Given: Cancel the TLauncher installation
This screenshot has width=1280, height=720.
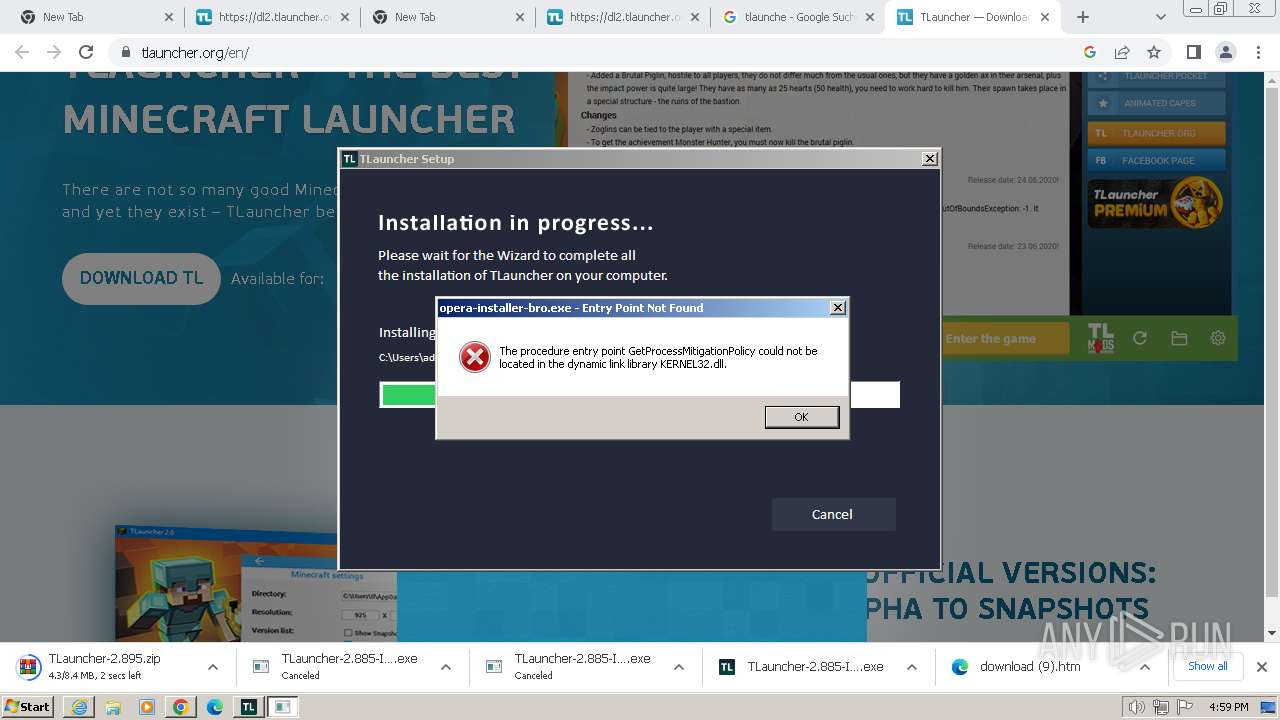Looking at the screenshot, I should coord(832,514).
